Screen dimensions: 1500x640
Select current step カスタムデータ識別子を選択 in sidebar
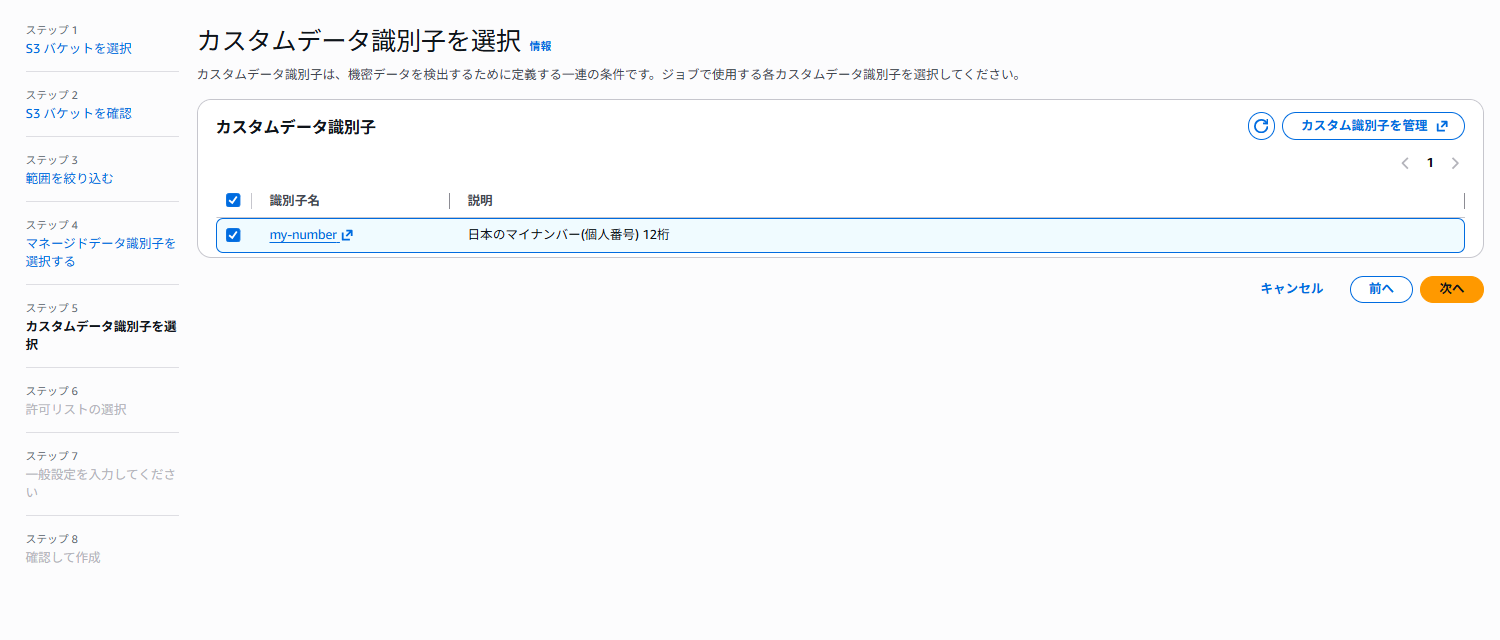coord(101,335)
